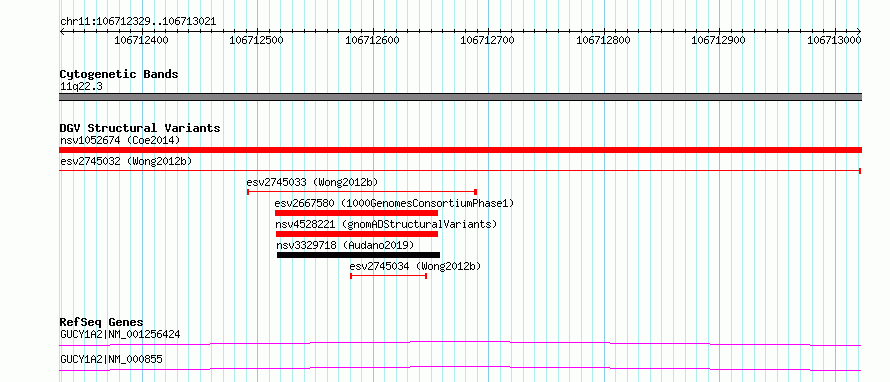
Task: Select the RefSeq Genes track title
Action: pos(102,322)
